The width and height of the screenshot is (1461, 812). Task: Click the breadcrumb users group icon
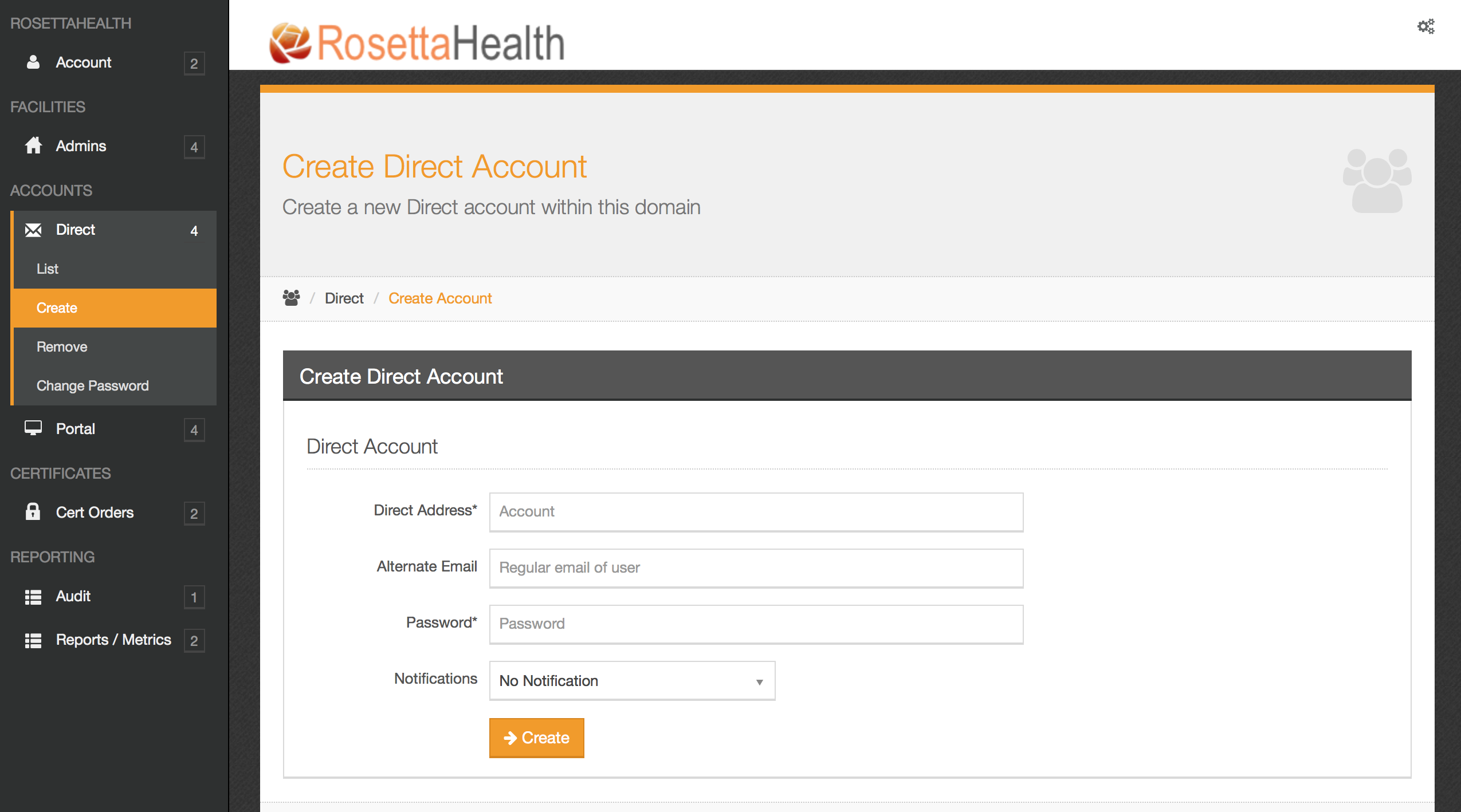(291, 298)
